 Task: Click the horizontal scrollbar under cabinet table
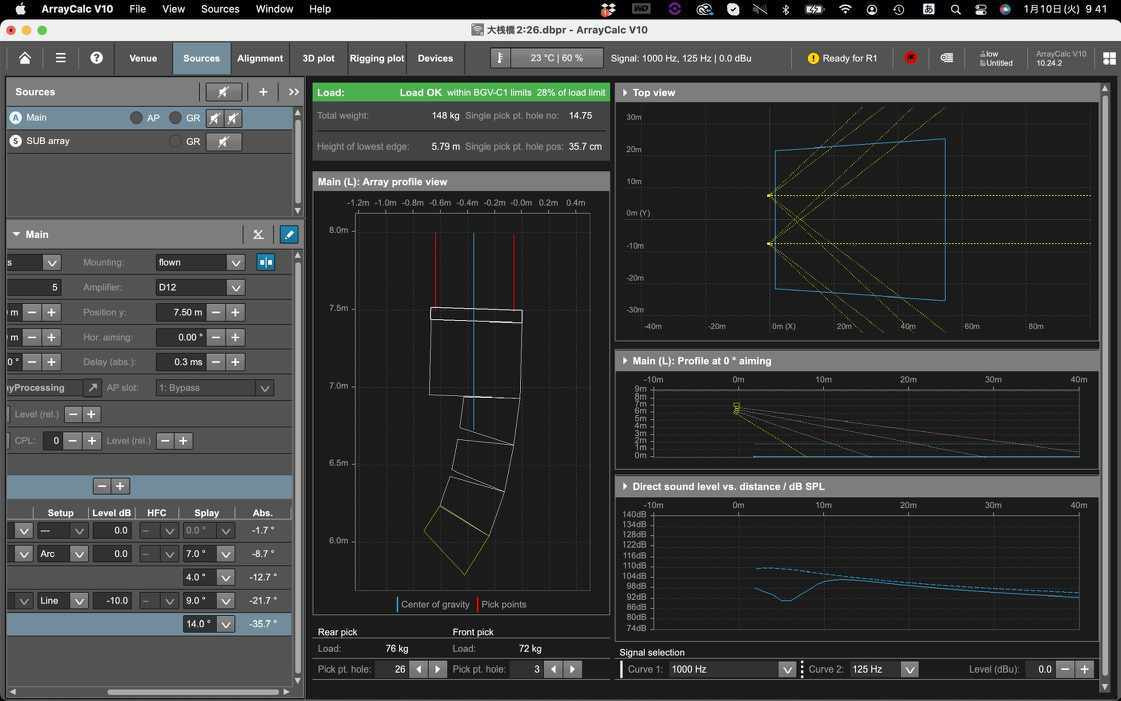click(x=193, y=692)
